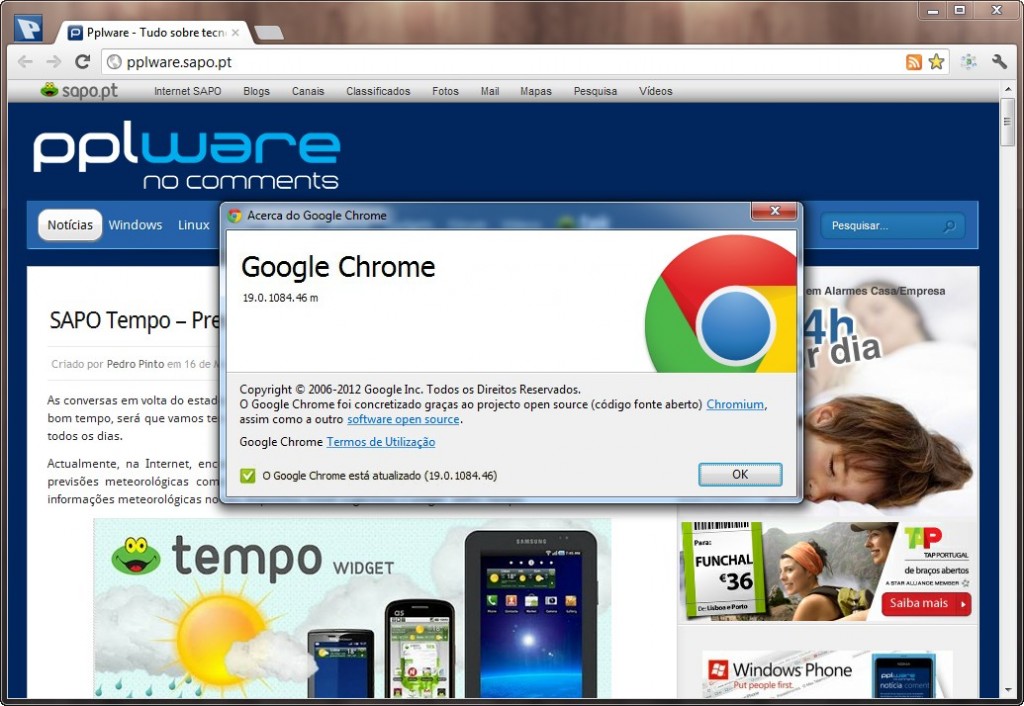This screenshot has height=706, width=1024.
Task: Open Vídeos in the SAPO bar
Action: tap(655, 91)
